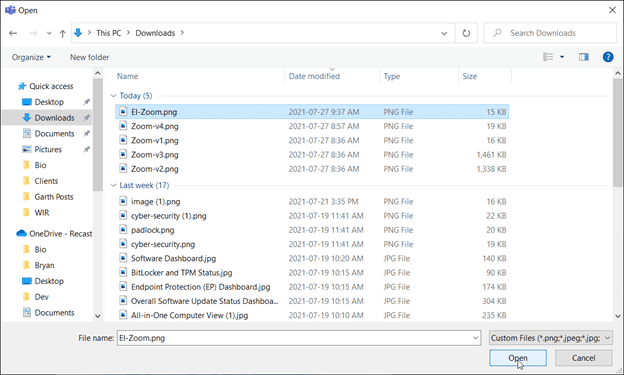The width and height of the screenshot is (624, 375).
Task: Change view layout icon
Action: point(548,57)
